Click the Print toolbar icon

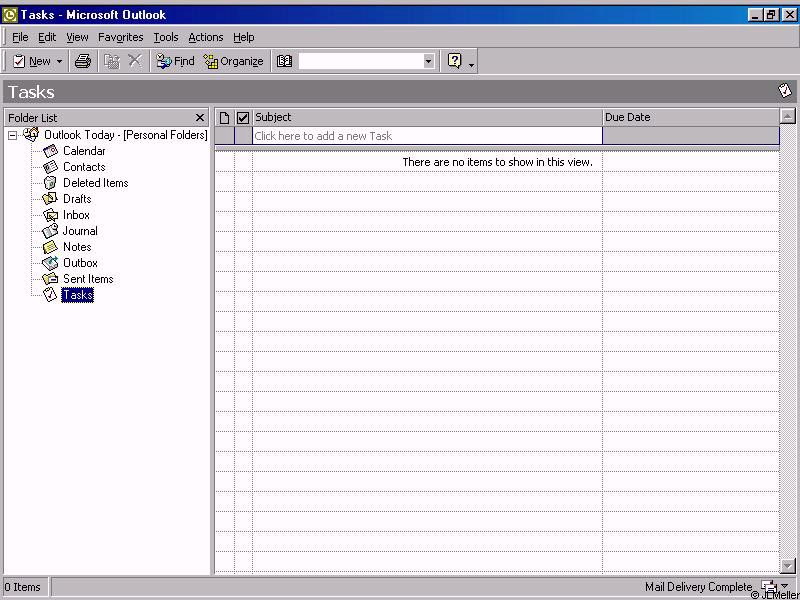83,61
